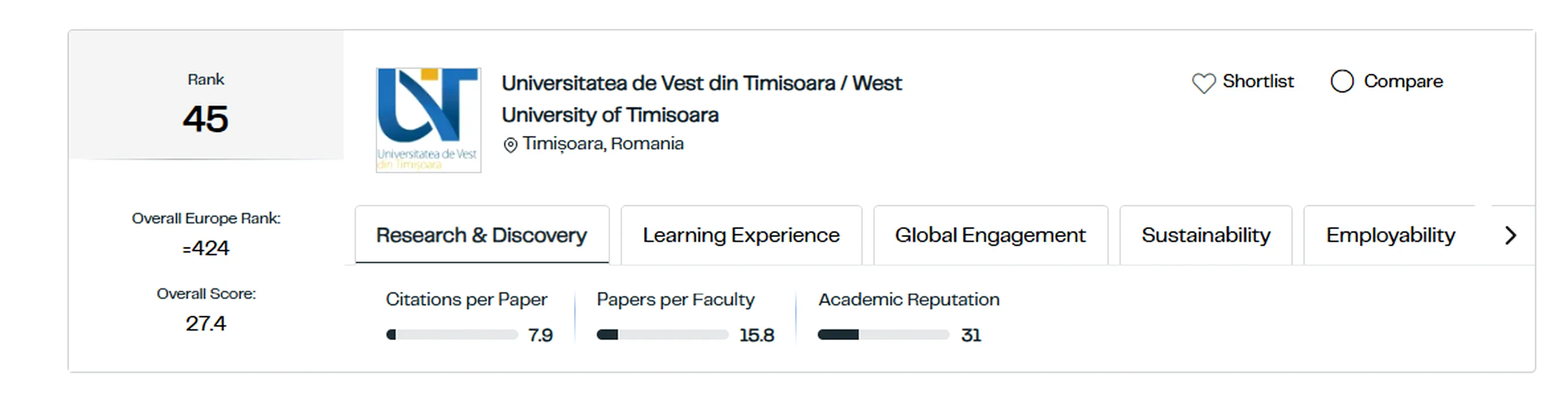Click the Timișoara, Romania location text

[x=603, y=144]
